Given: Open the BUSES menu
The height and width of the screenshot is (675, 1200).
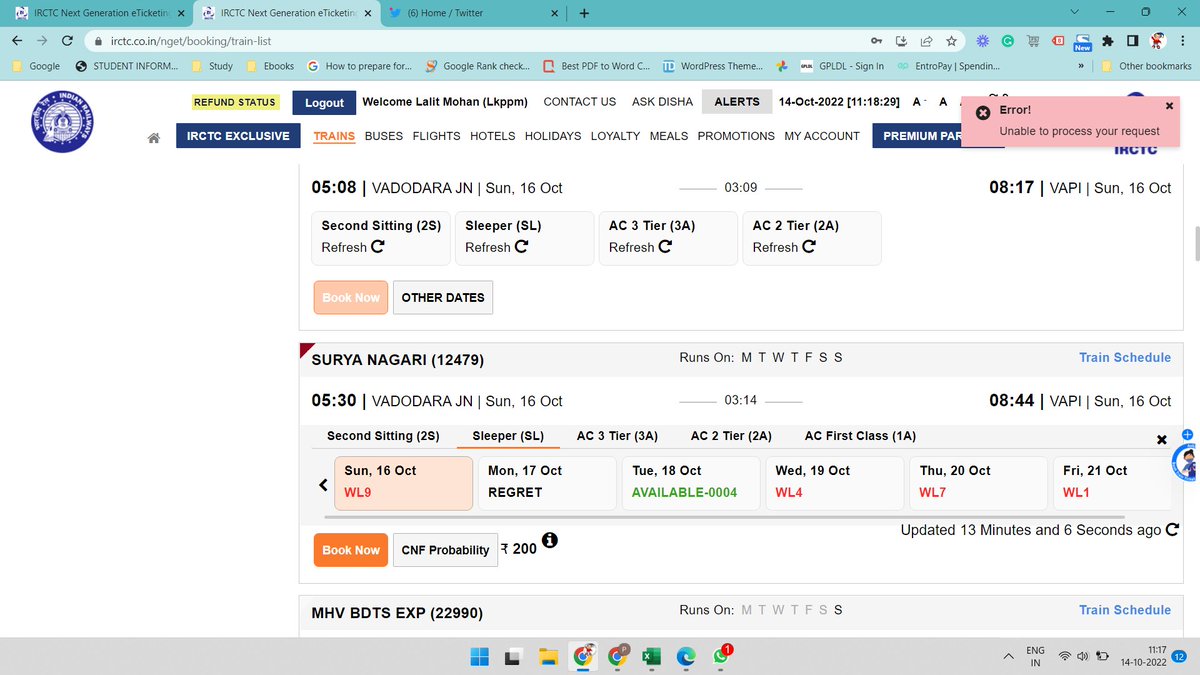Looking at the screenshot, I should (384, 136).
